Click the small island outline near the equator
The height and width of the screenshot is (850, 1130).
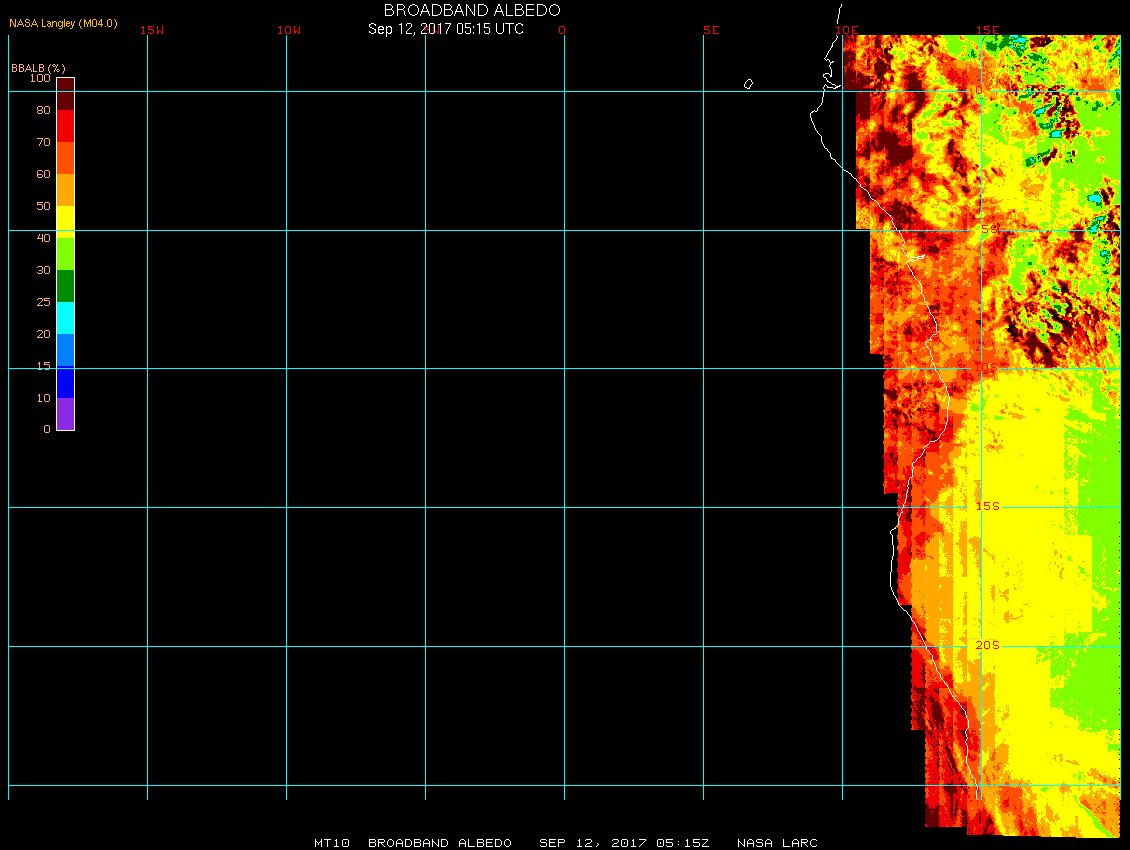click(x=748, y=84)
